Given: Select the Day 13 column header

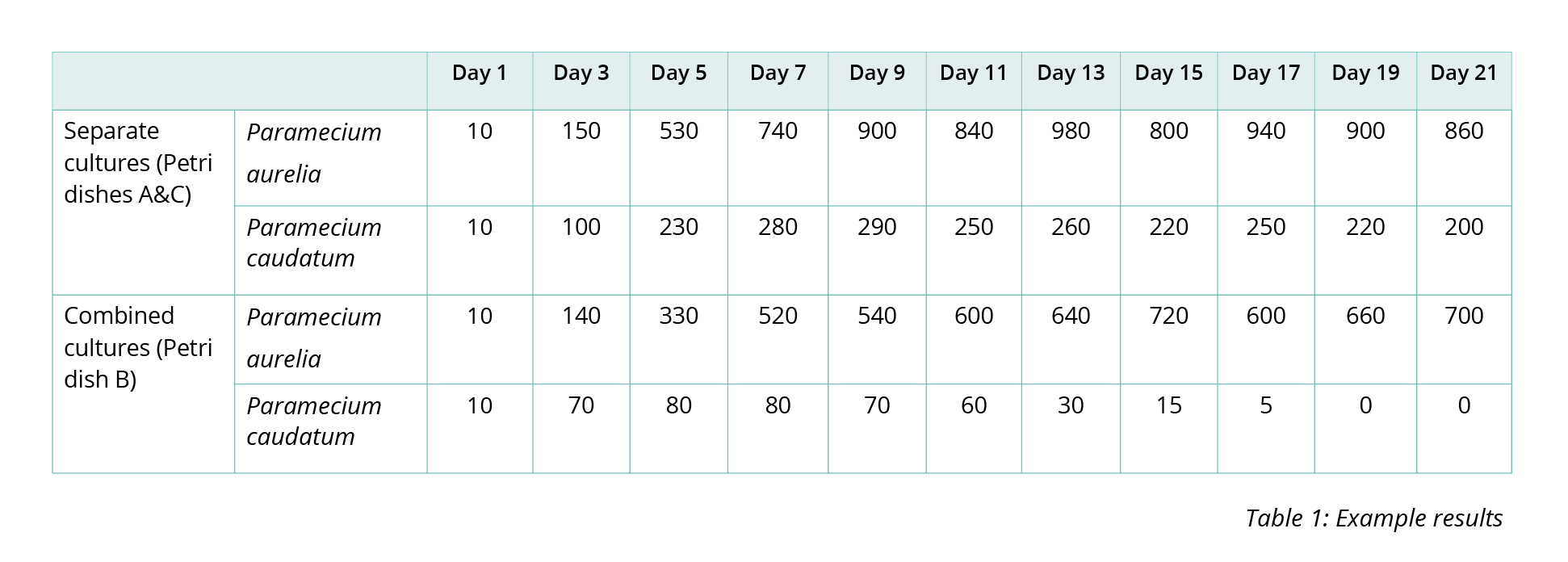Looking at the screenshot, I should pos(1071,73).
